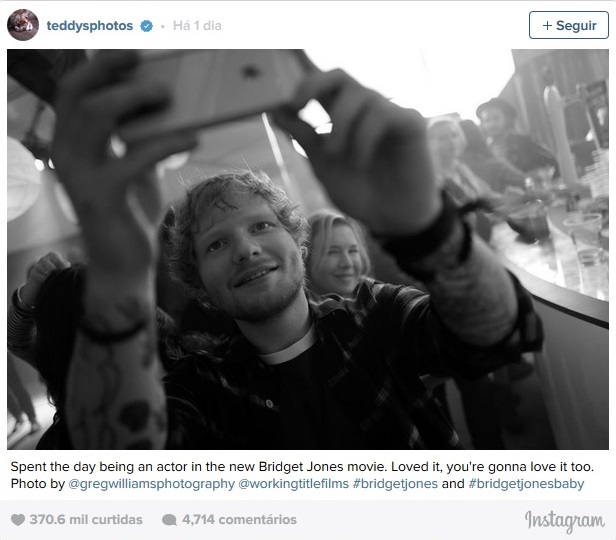Open the teddysphotos profile avatar
This screenshot has width=616, height=540.
23,25
